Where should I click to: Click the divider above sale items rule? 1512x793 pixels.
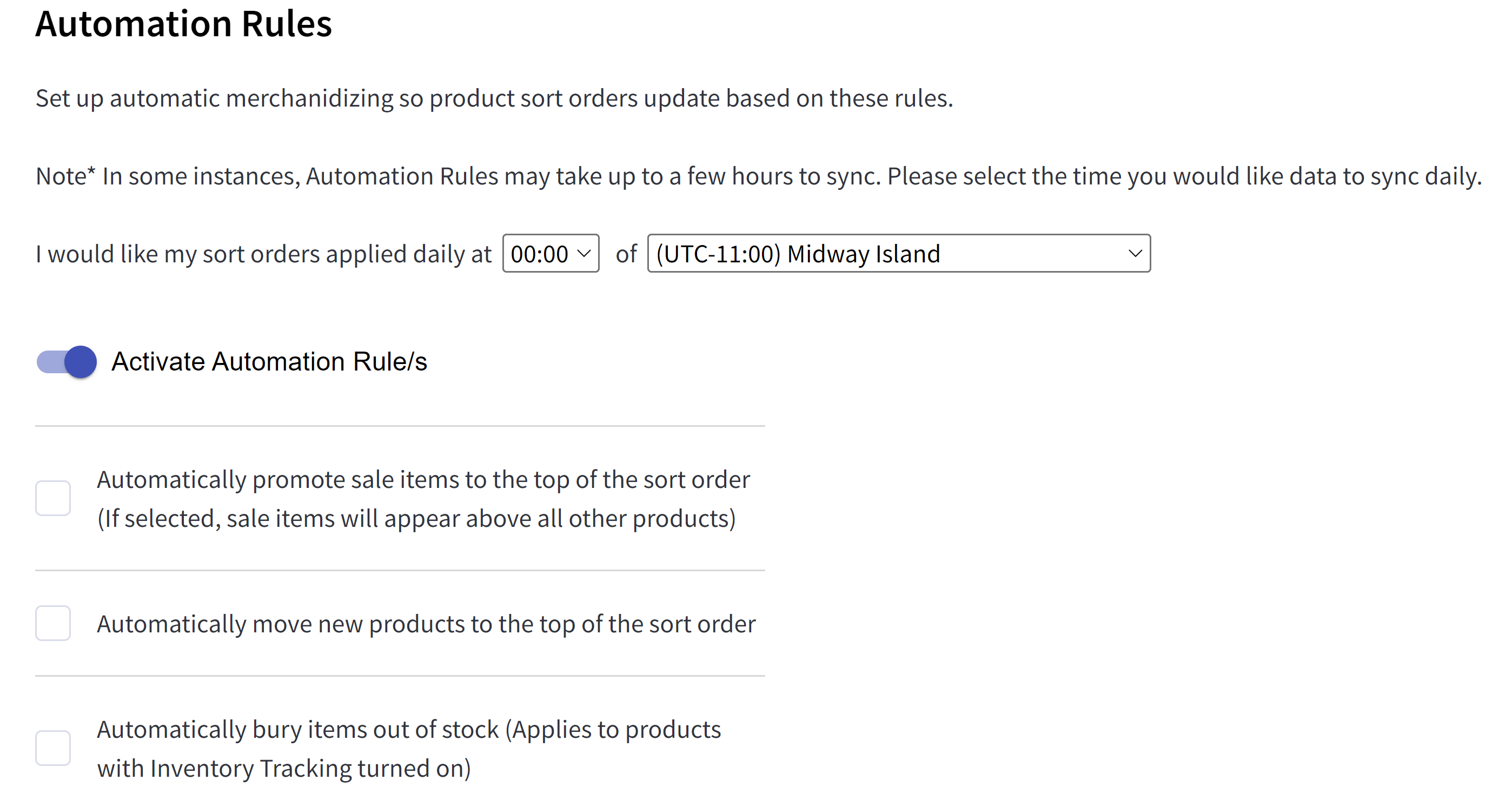400,424
